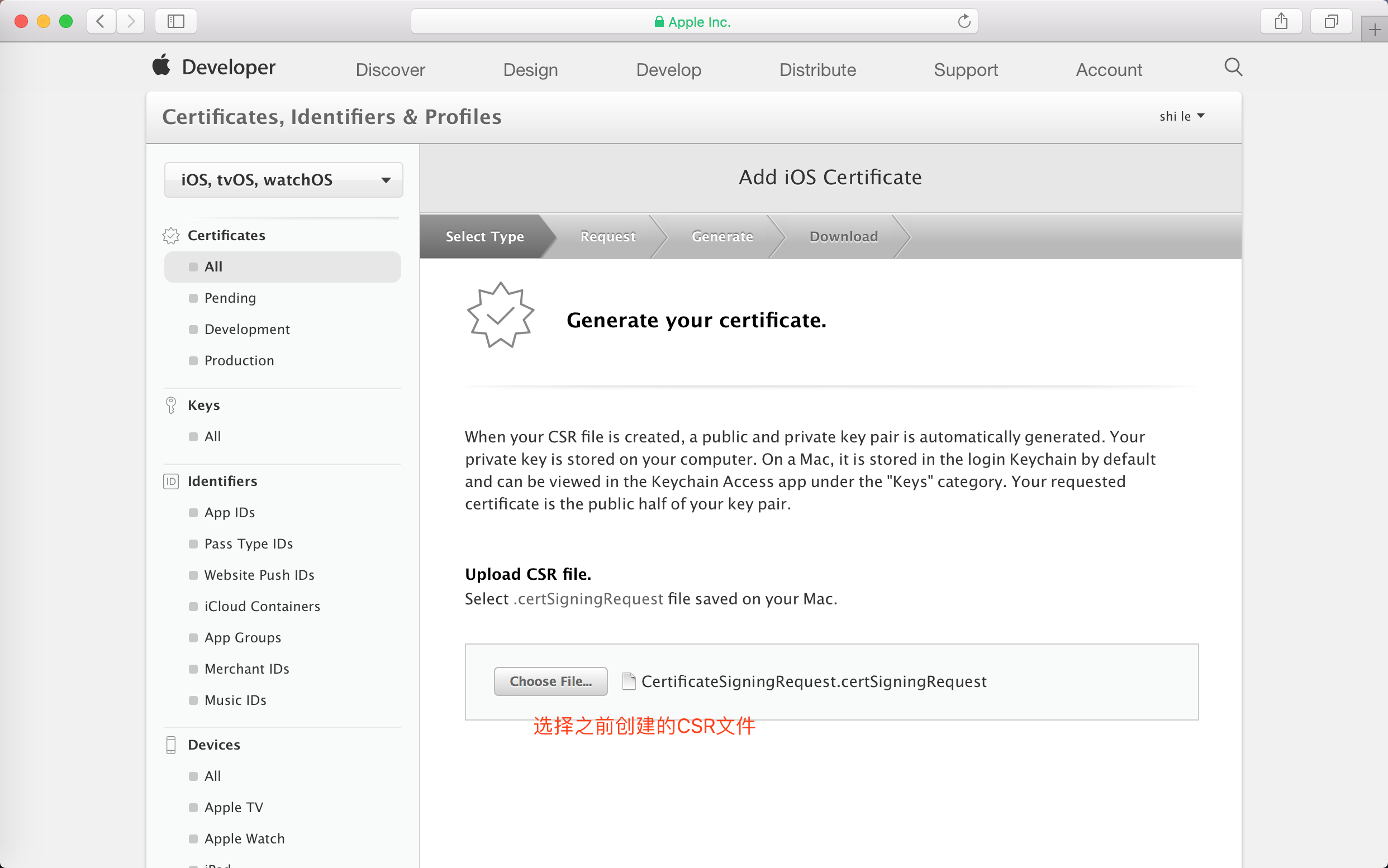Image resolution: width=1388 pixels, height=868 pixels.
Task: Click the .certSigningRequest text in instructions
Action: tap(588, 599)
